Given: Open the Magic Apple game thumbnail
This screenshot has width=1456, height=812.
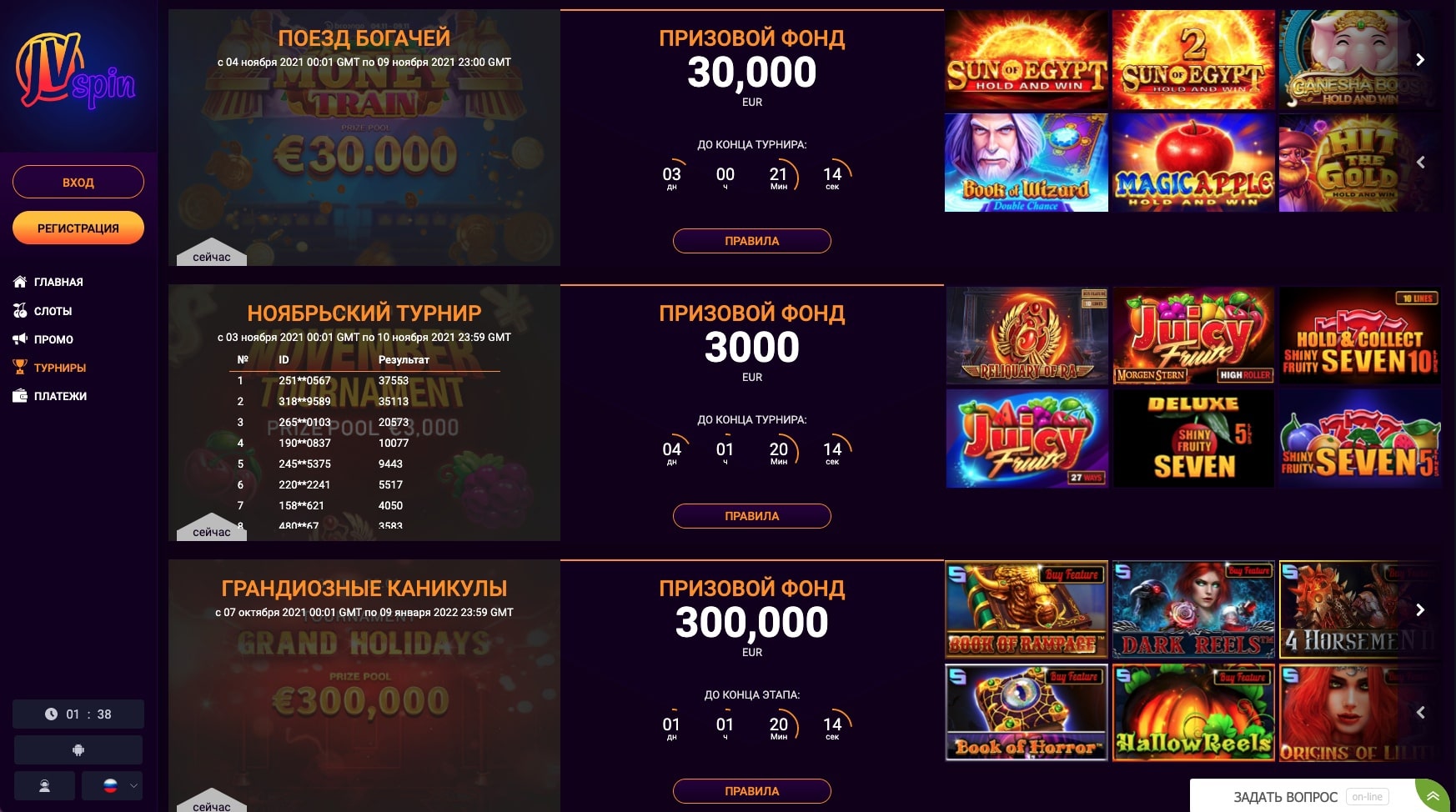Looking at the screenshot, I should click(1193, 163).
